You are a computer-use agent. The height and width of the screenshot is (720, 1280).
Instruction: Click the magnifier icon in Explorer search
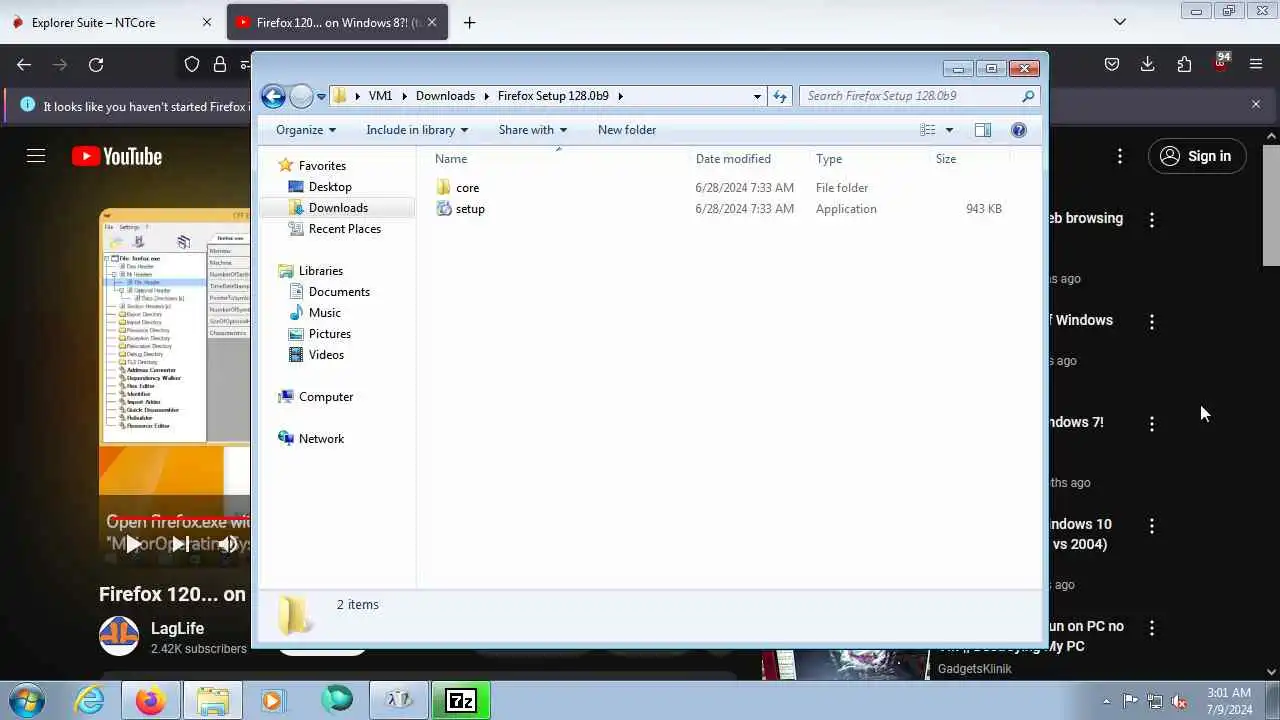1028,96
